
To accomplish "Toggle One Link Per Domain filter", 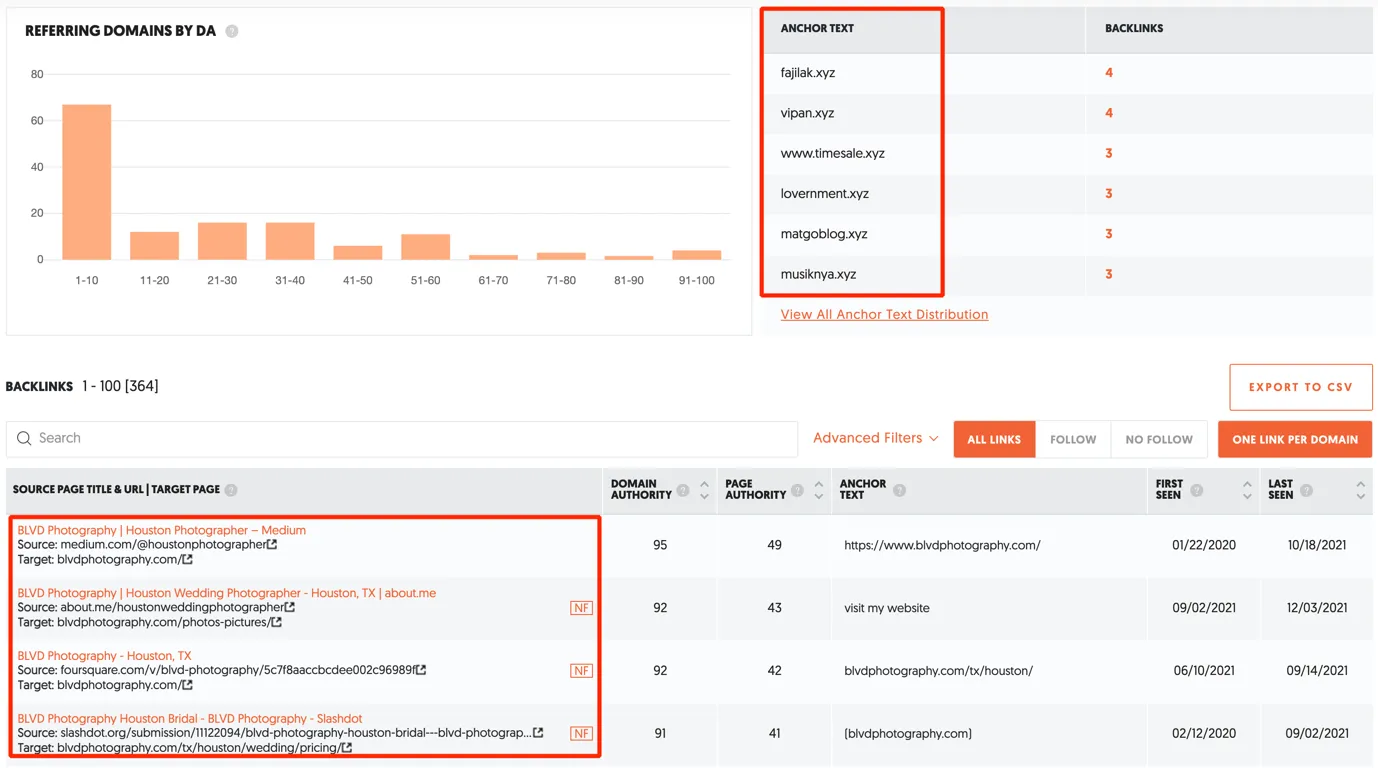I will click(1294, 439).
